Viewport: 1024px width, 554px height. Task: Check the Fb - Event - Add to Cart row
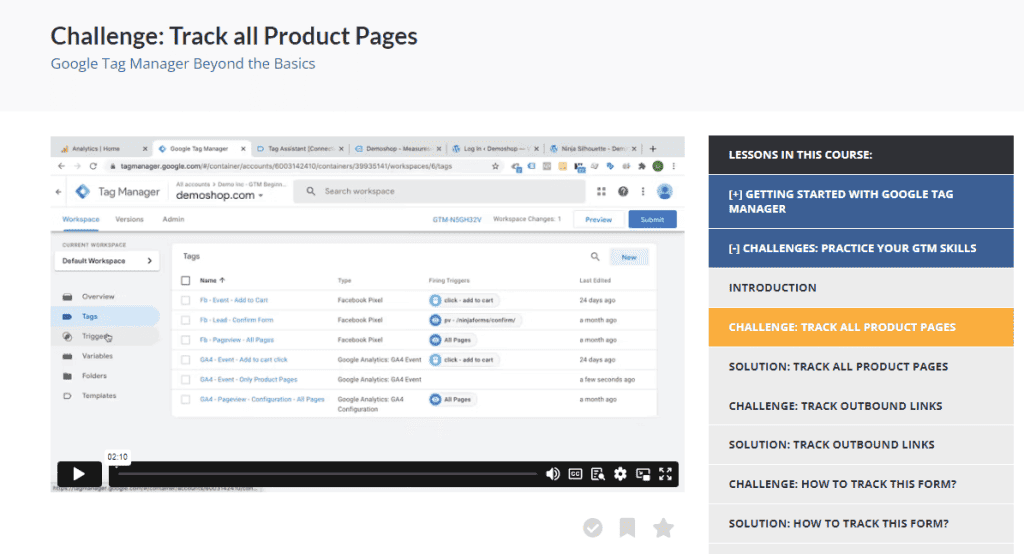tap(185, 301)
